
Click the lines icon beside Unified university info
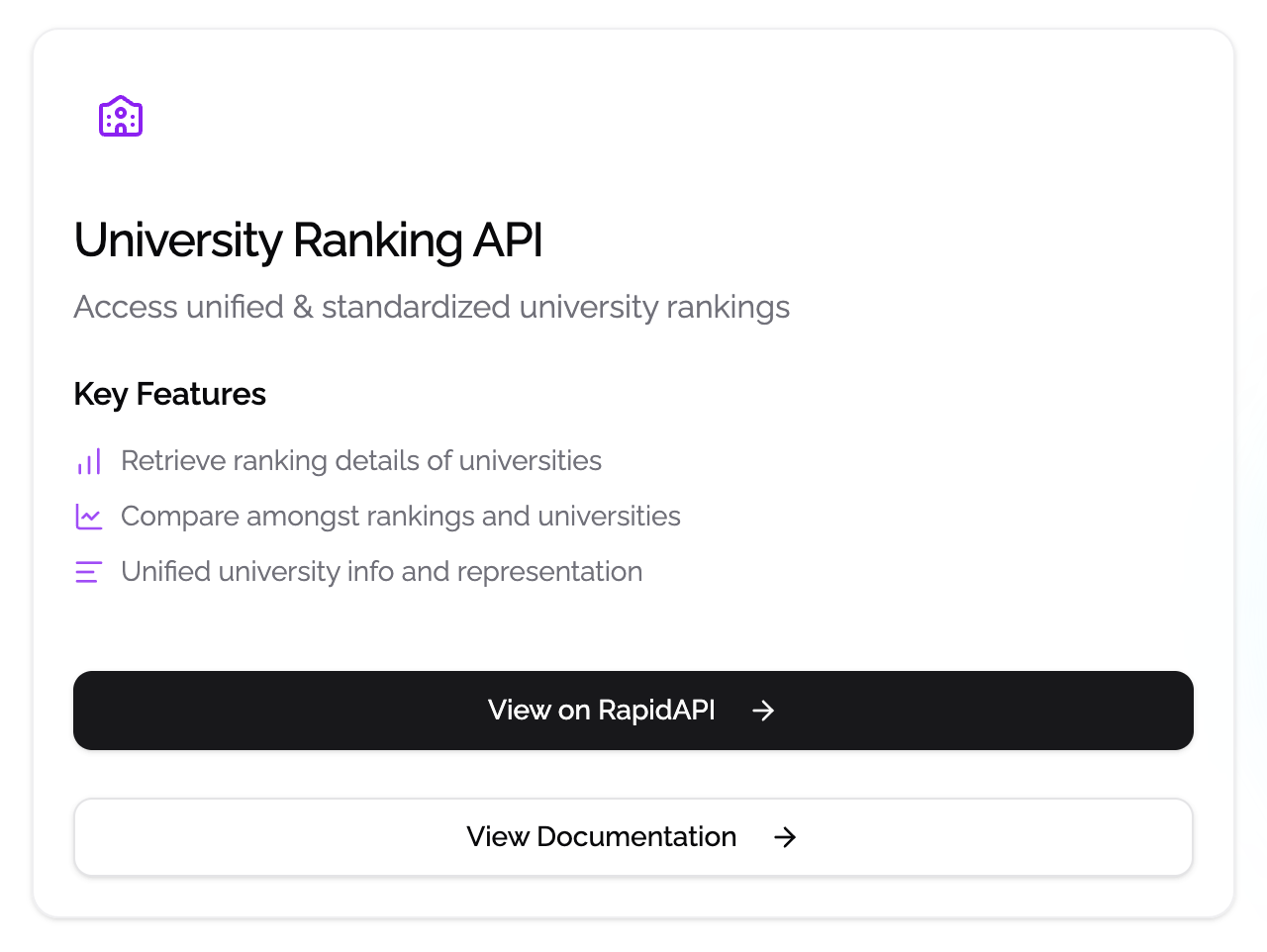click(89, 572)
